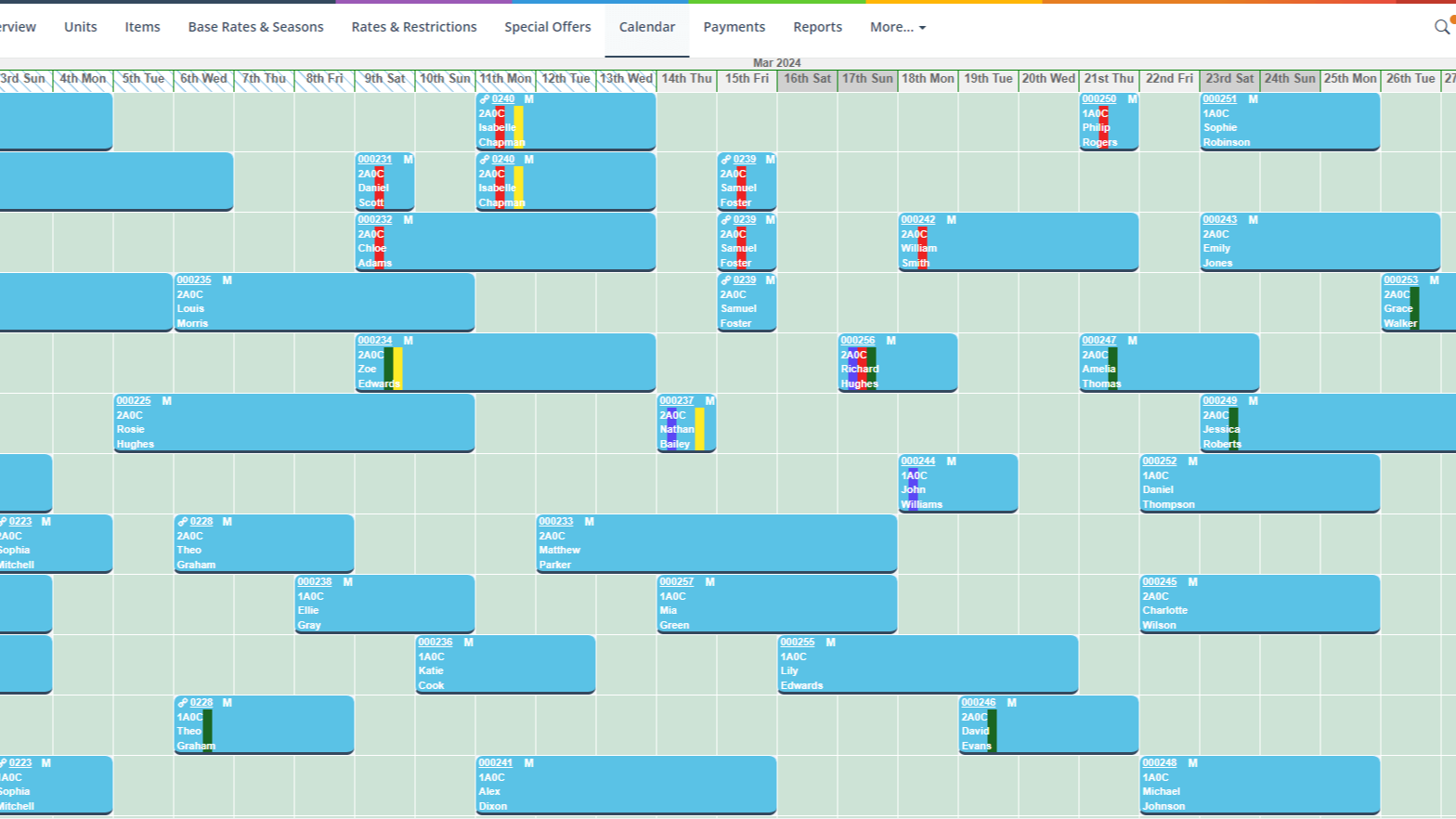The height and width of the screenshot is (819, 1456).
Task: Click the M marker on booking 000255
Action: 830,643
